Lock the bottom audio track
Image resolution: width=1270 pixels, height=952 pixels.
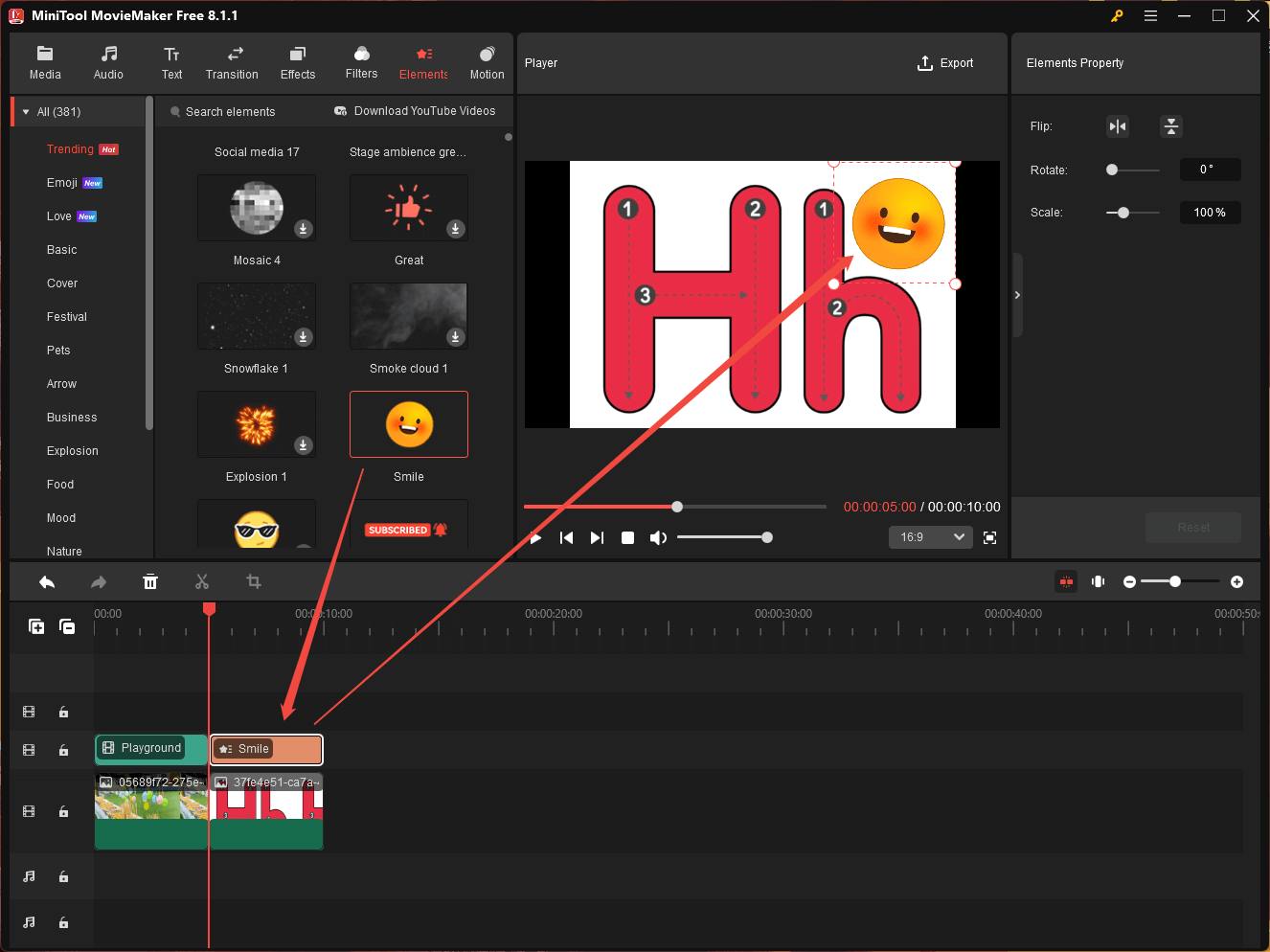click(63, 922)
